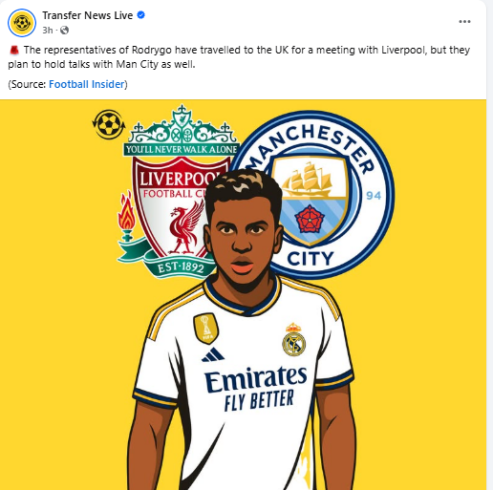
Task: Click the red siren emoji in post
Action: click(14, 50)
